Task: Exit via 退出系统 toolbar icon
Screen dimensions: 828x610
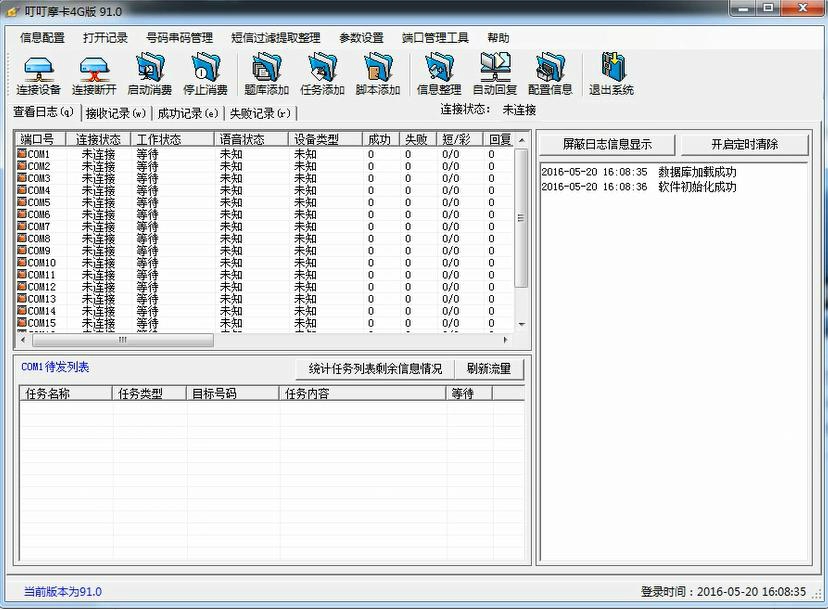Action: pyautogui.click(x=611, y=75)
